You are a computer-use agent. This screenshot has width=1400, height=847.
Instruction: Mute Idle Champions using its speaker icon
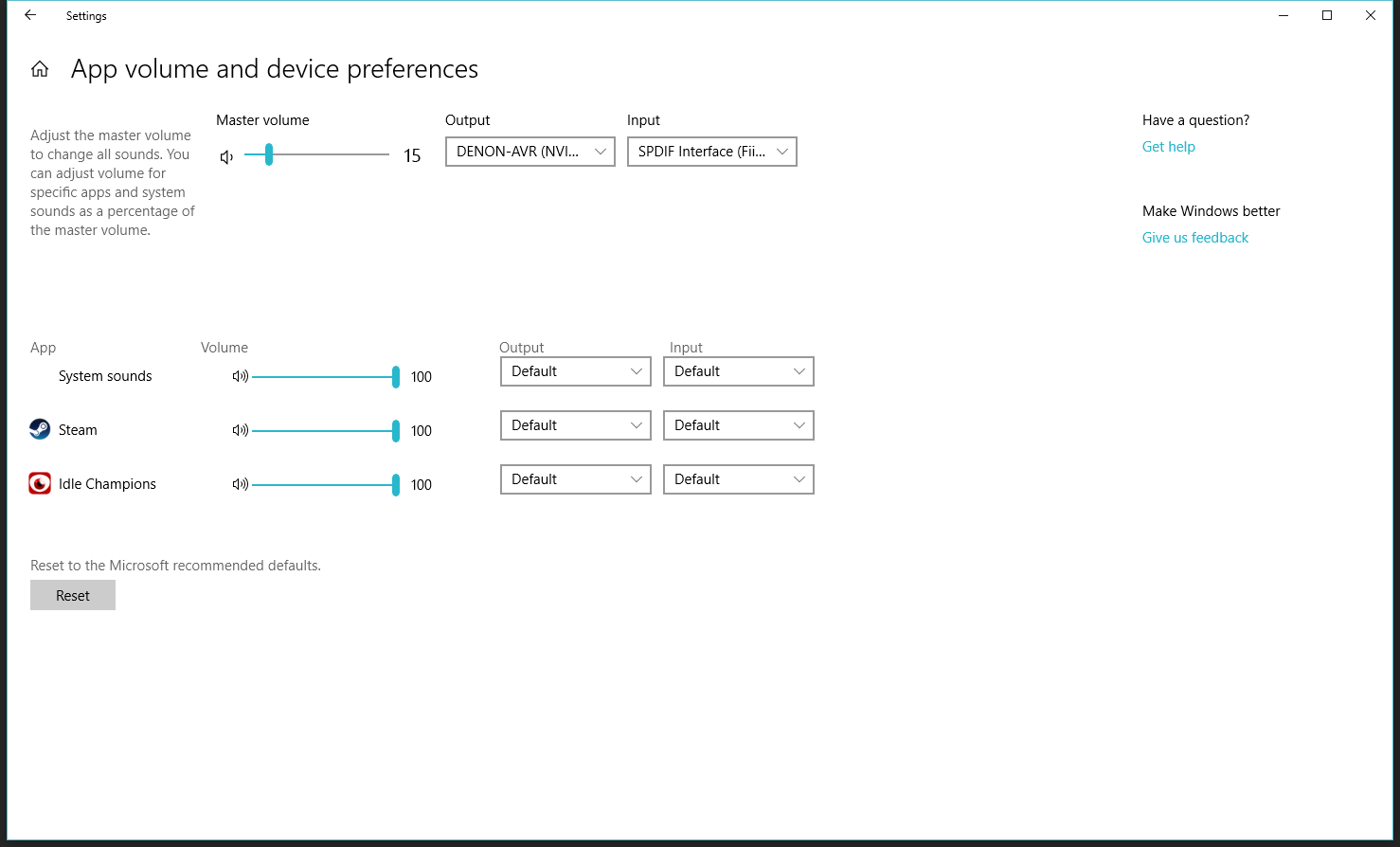click(241, 484)
